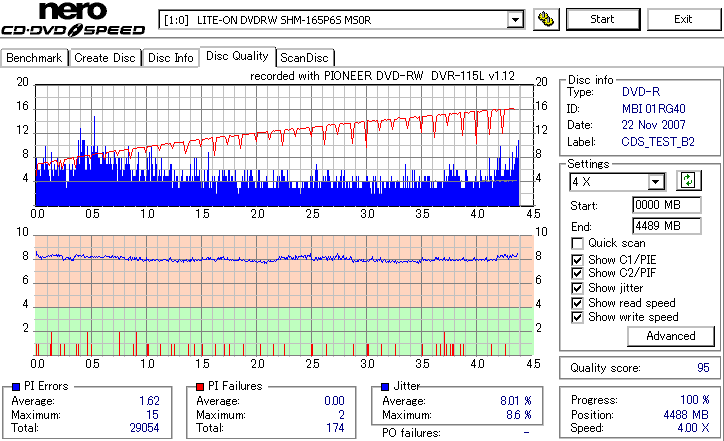The image size is (724, 441).
Task: Click the PO failures label
Action: tap(411, 433)
